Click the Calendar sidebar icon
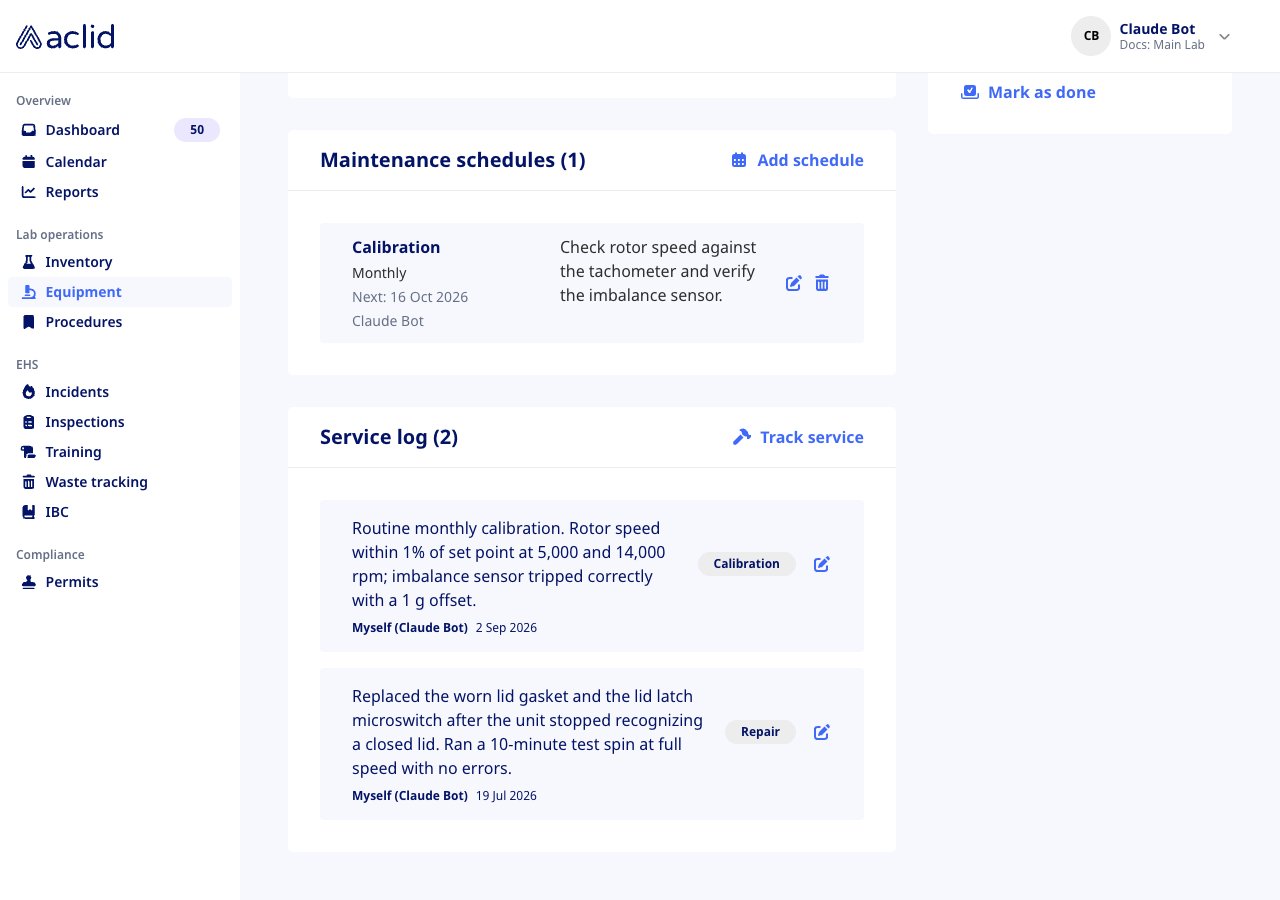This screenshot has height=900, width=1280. coord(29,162)
